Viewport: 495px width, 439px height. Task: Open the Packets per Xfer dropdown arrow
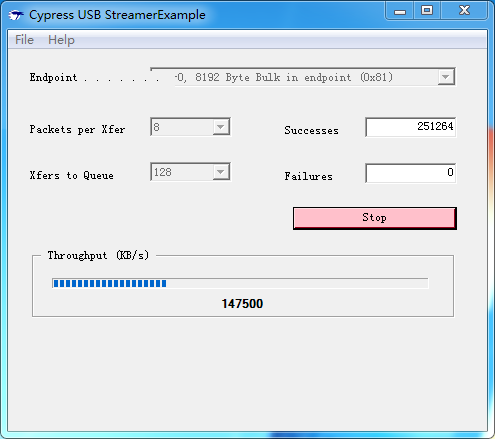point(221,127)
